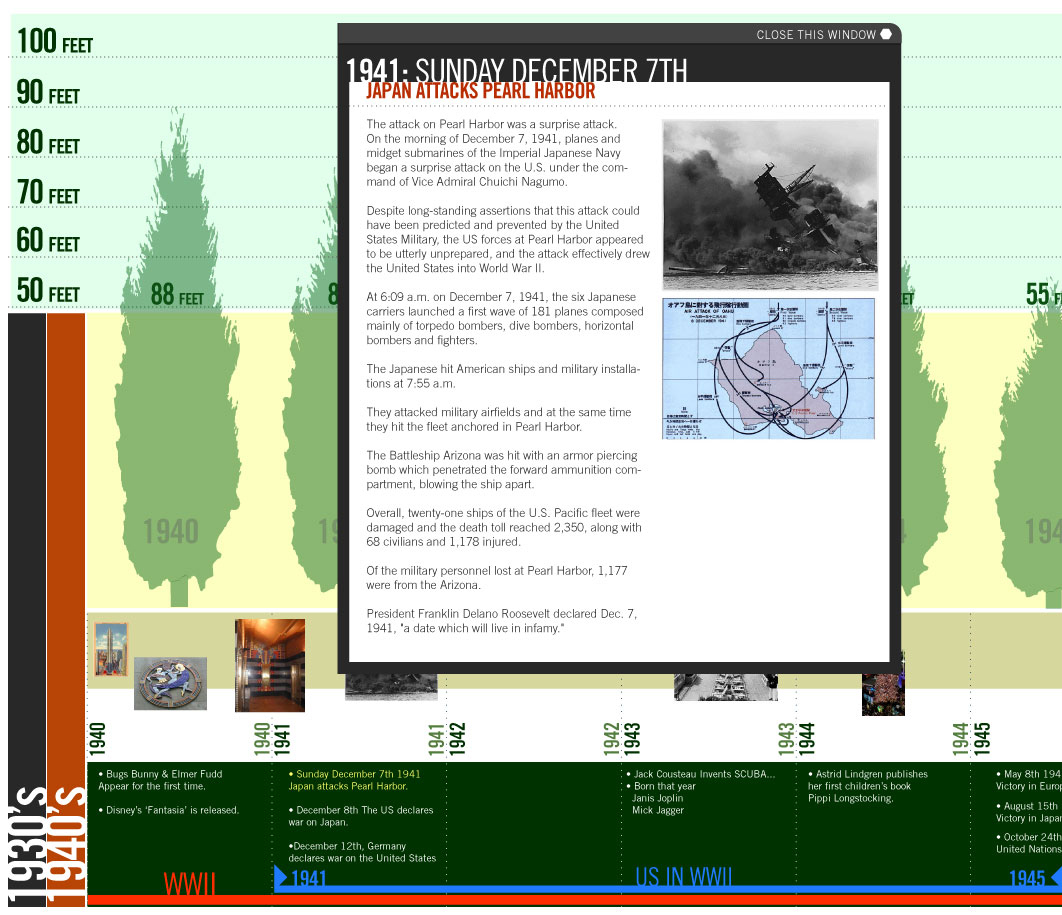Open the Jack Cousteau Invents SCUBA entry
1062x915 pixels.
pyautogui.click(x=704, y=774)
